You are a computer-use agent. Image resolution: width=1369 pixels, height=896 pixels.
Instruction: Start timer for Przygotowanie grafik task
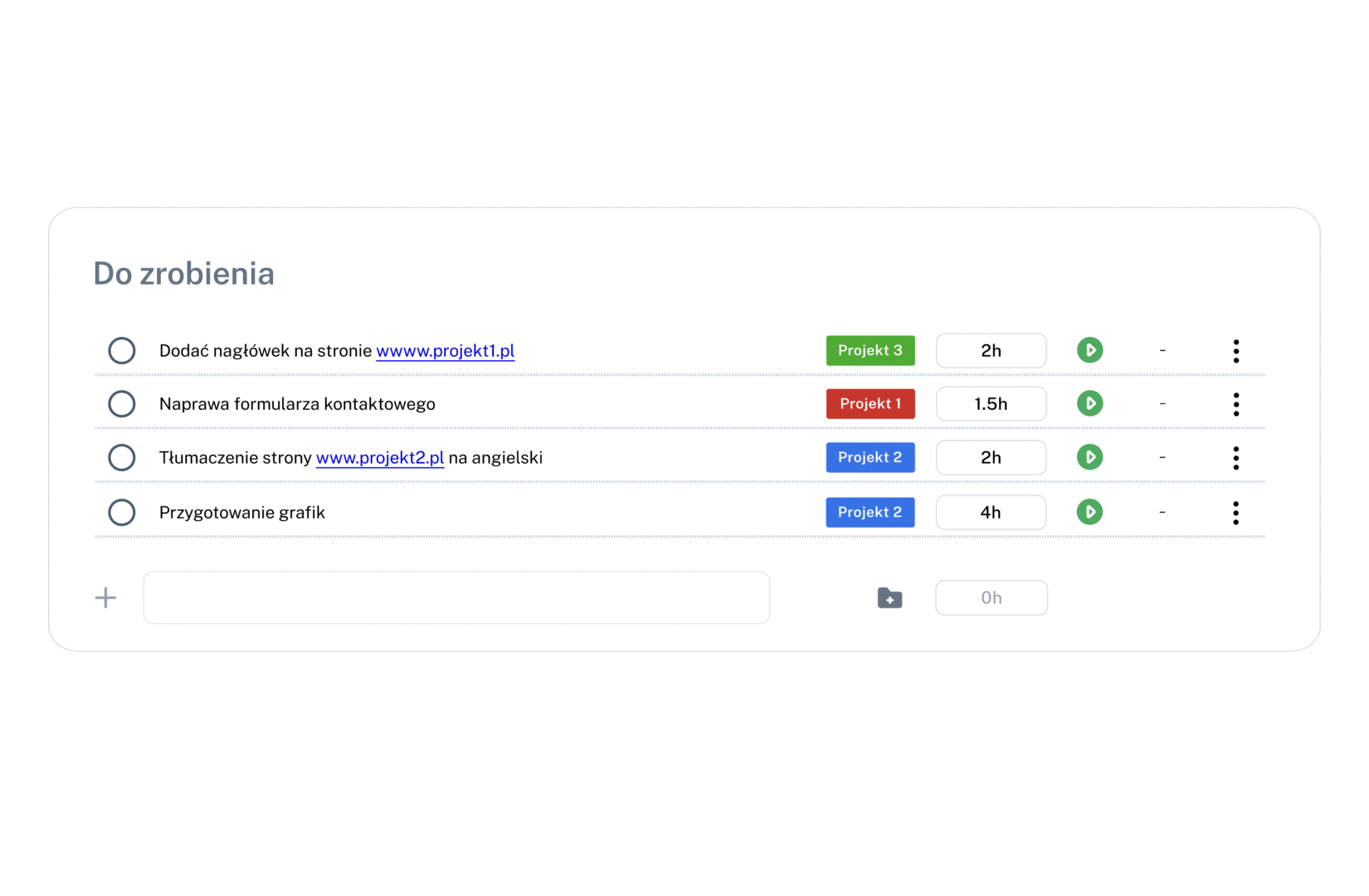(x=1089, y=512)
